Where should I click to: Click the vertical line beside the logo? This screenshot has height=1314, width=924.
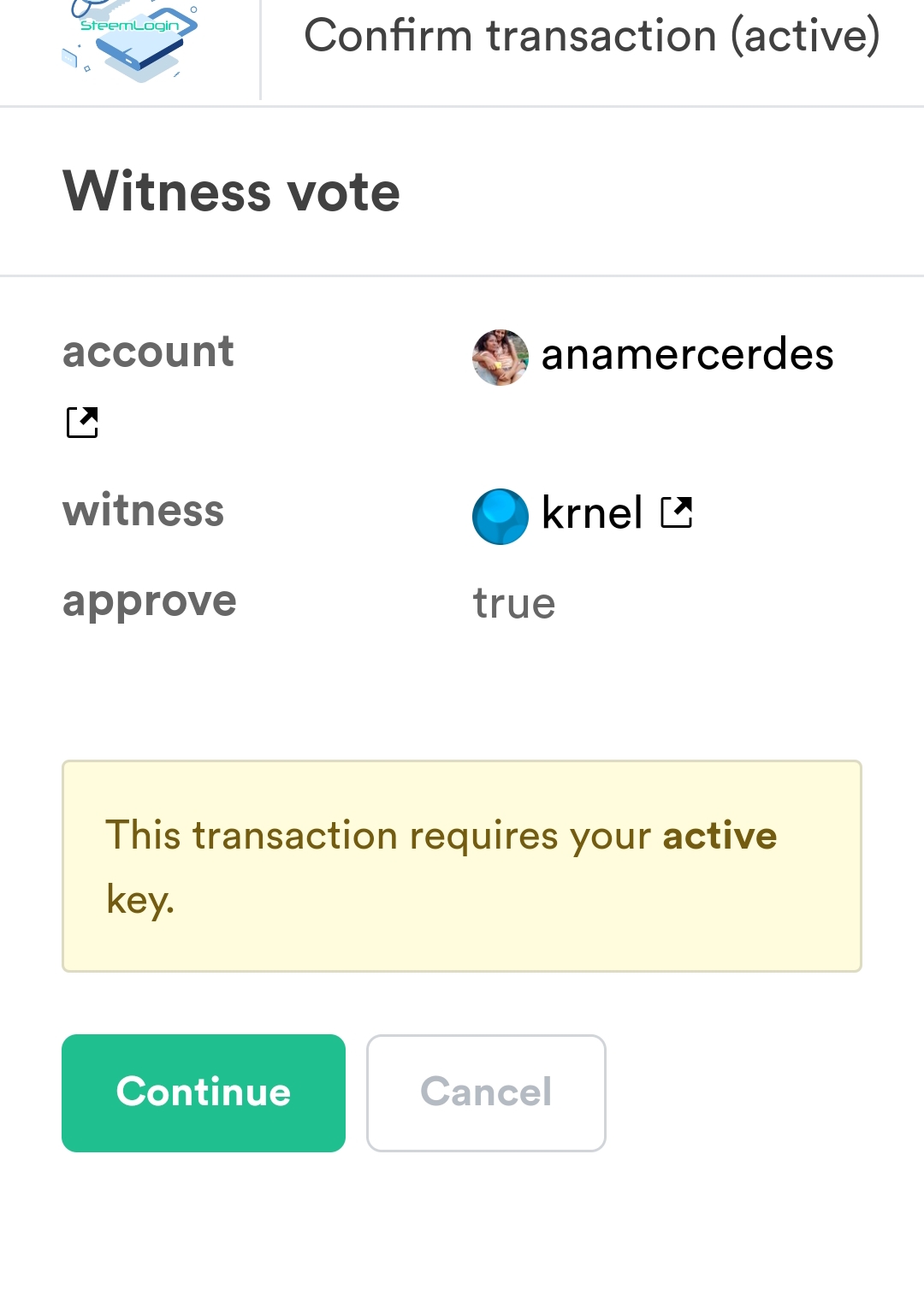click(x=260, y=50)
